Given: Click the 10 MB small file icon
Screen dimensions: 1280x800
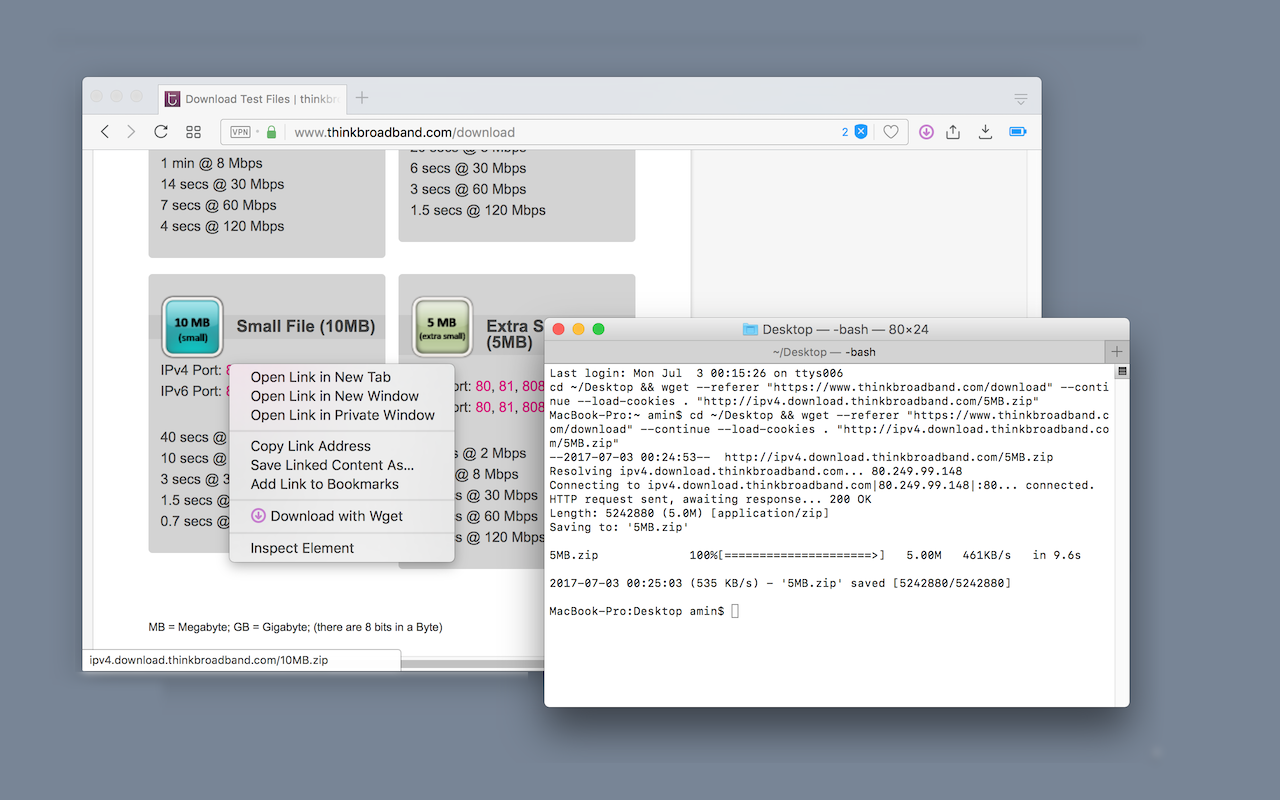Looking at the screenshot, I should [192, 327].
